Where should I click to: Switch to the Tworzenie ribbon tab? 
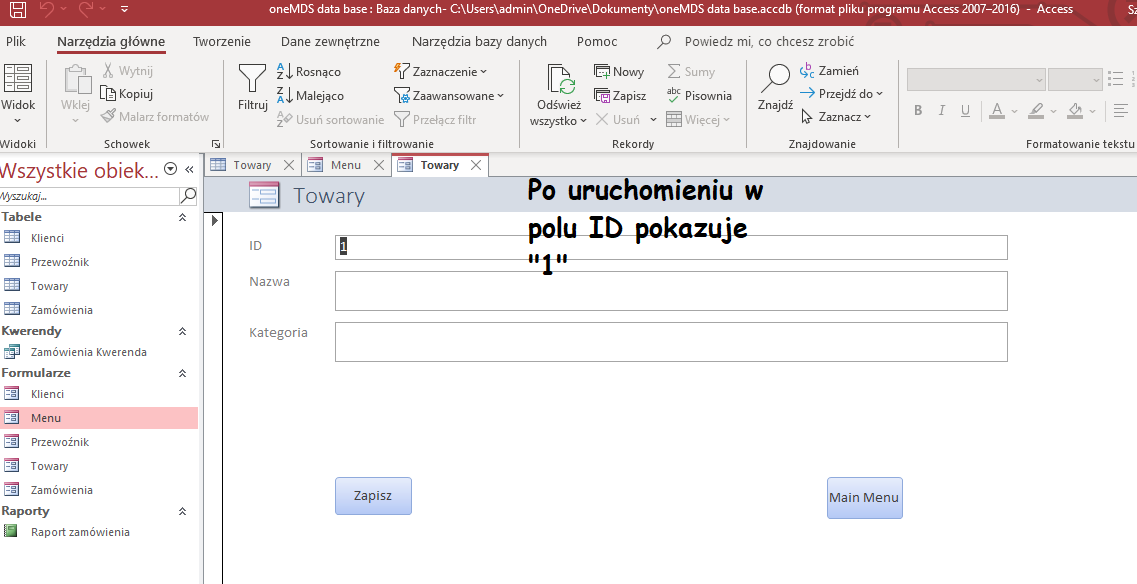pyautogui.click(x=222, y=41)
